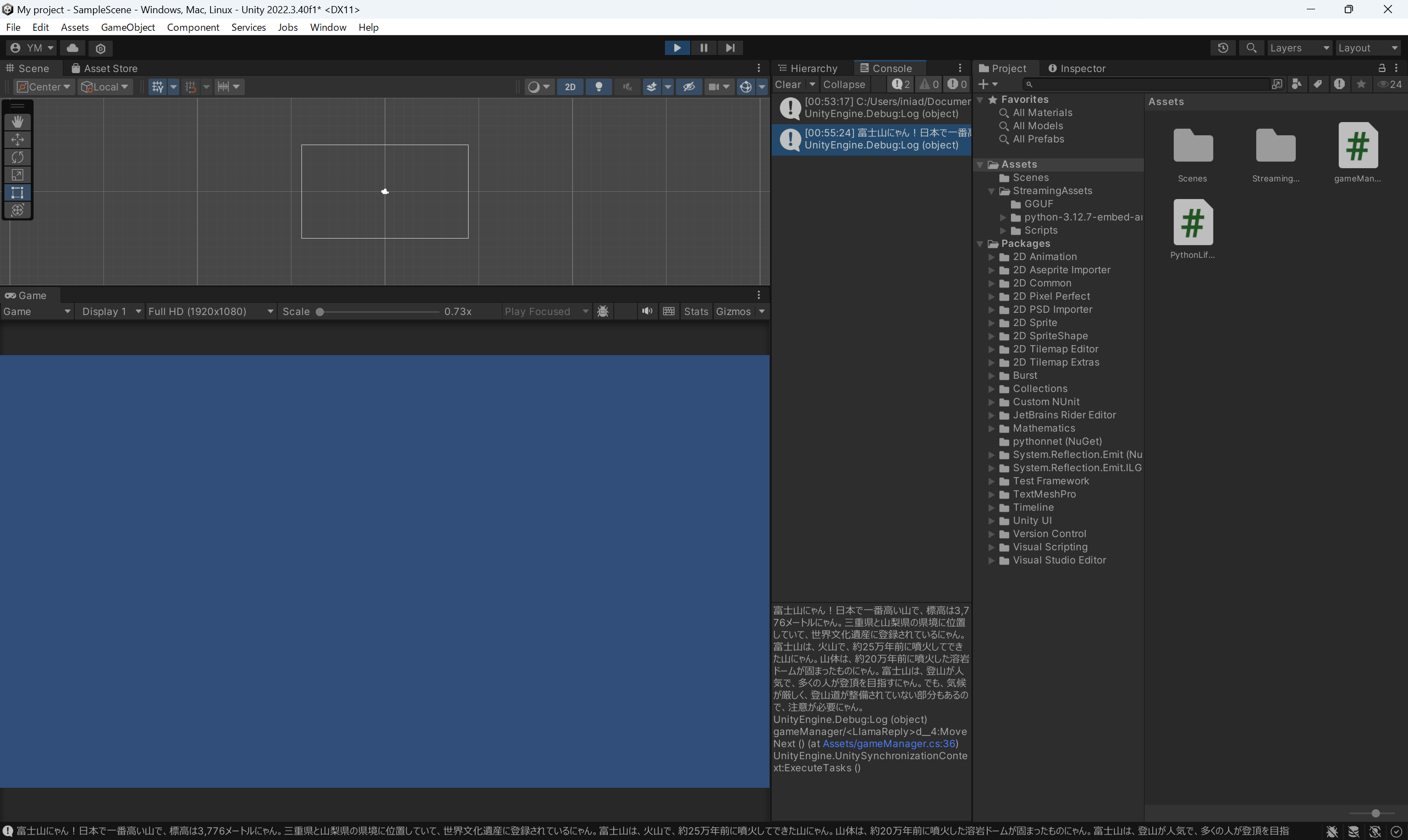Open the search tool in the top-right toolbar
The image size is (1408, 840).
(1252, 47)
